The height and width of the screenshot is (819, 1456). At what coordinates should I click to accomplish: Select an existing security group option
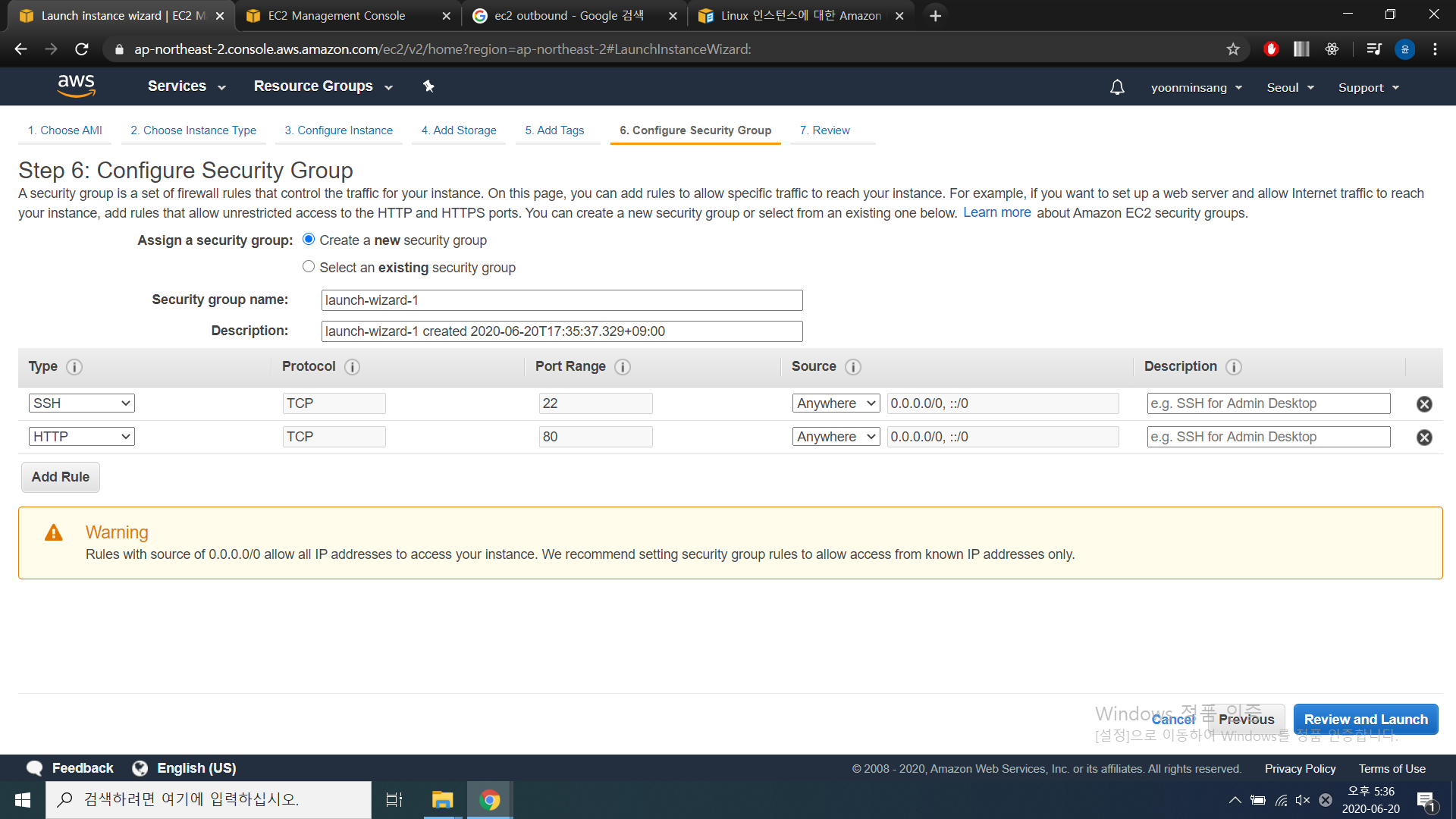point(309,267)
